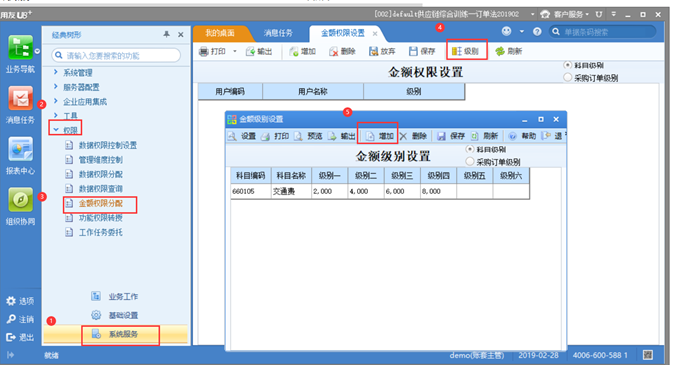The width and height of the screenshot is (673, 365).
Task: Click the 打印 button in main toolbar
Action: [213, 52]
